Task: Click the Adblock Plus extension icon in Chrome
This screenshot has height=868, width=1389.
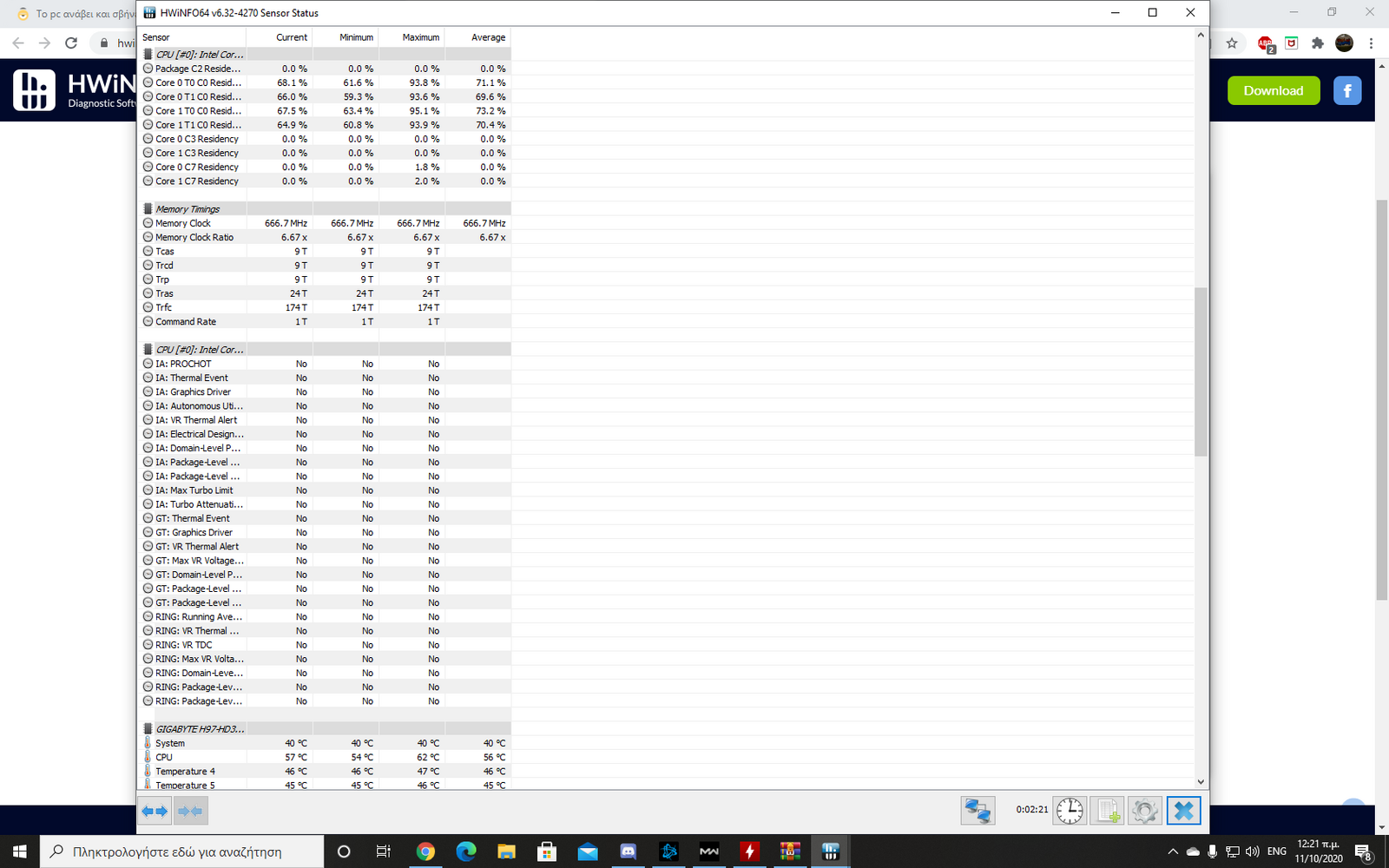Action: (x=1266, y=43)
